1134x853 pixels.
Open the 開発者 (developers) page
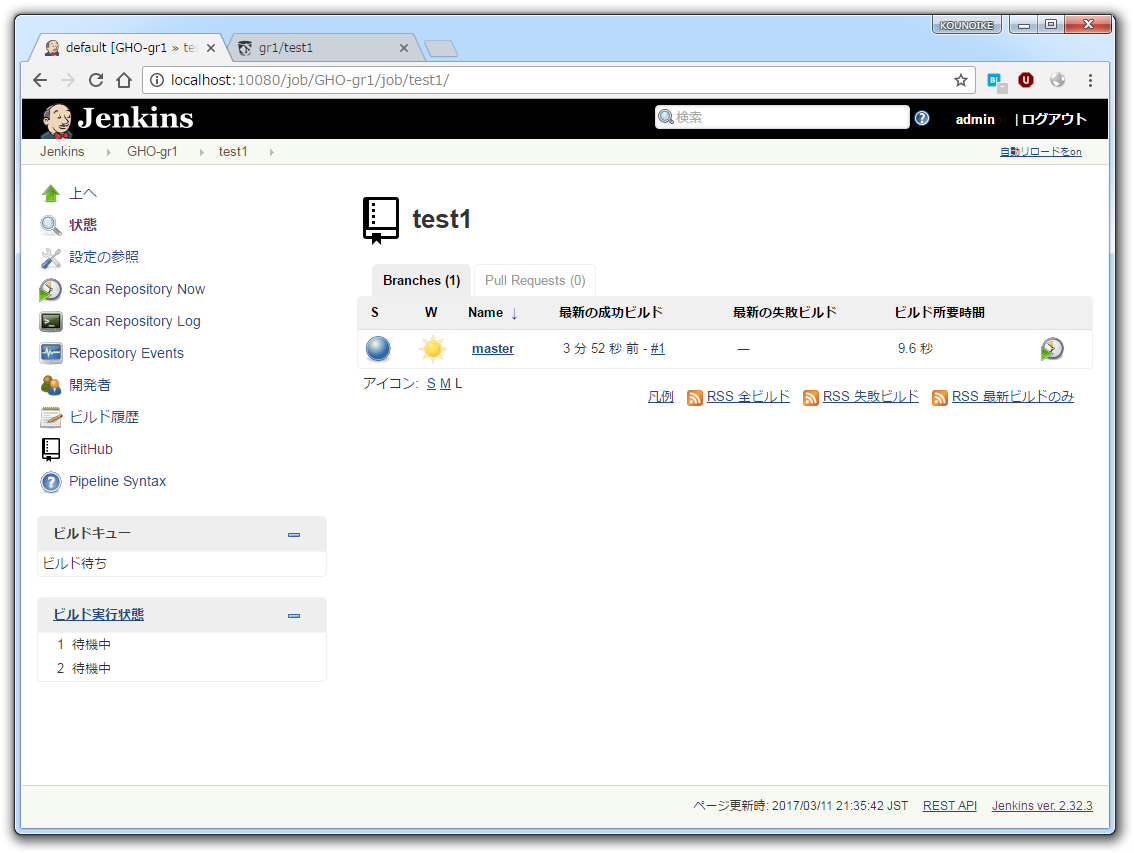tap(88, 385)
